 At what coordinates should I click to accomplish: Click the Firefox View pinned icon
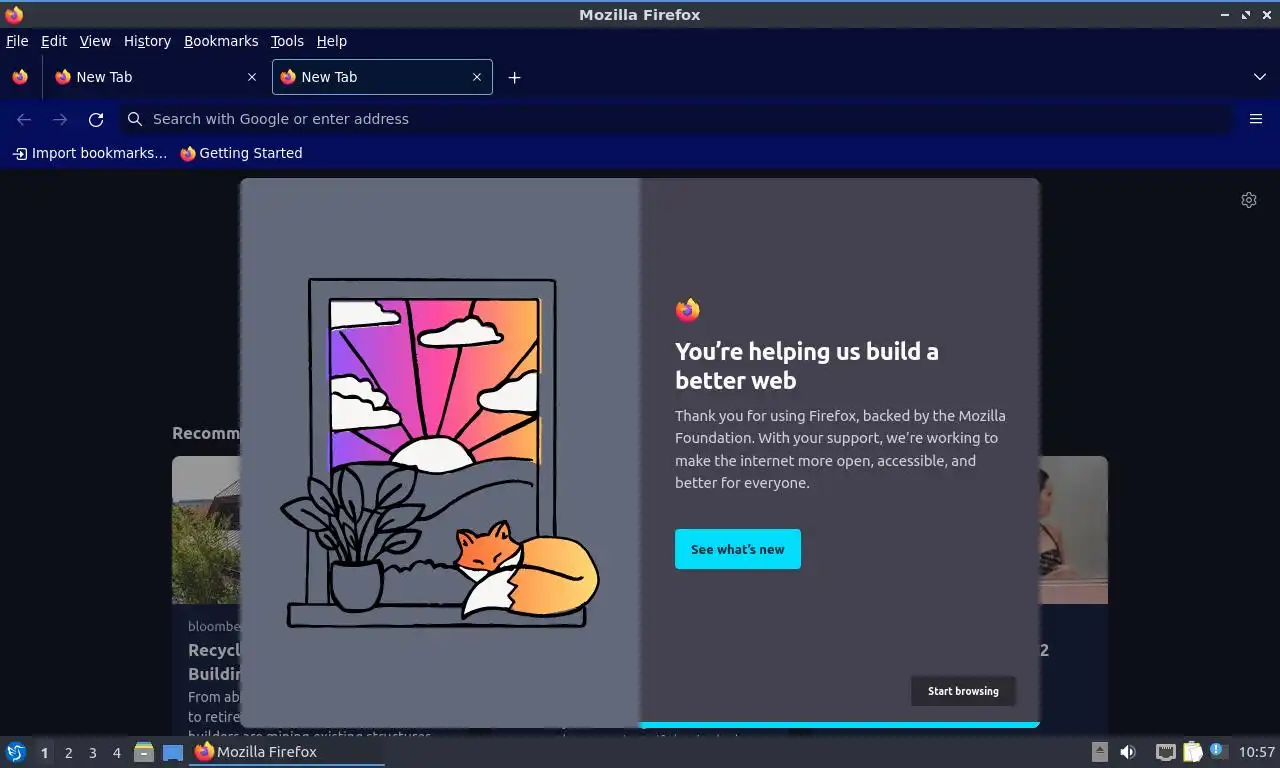click(20, 77)
